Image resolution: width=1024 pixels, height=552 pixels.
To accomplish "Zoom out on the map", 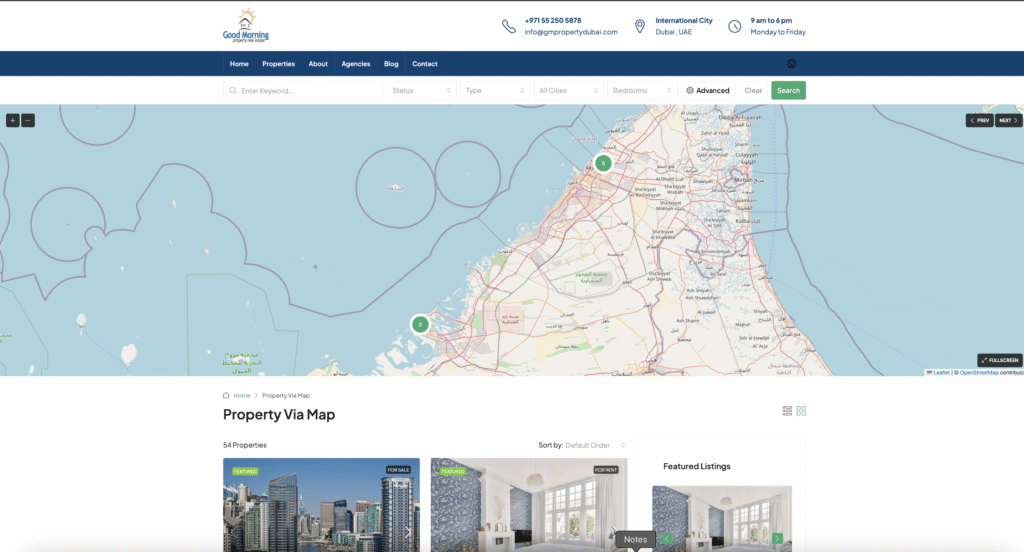I will click(x=28, y=120).
